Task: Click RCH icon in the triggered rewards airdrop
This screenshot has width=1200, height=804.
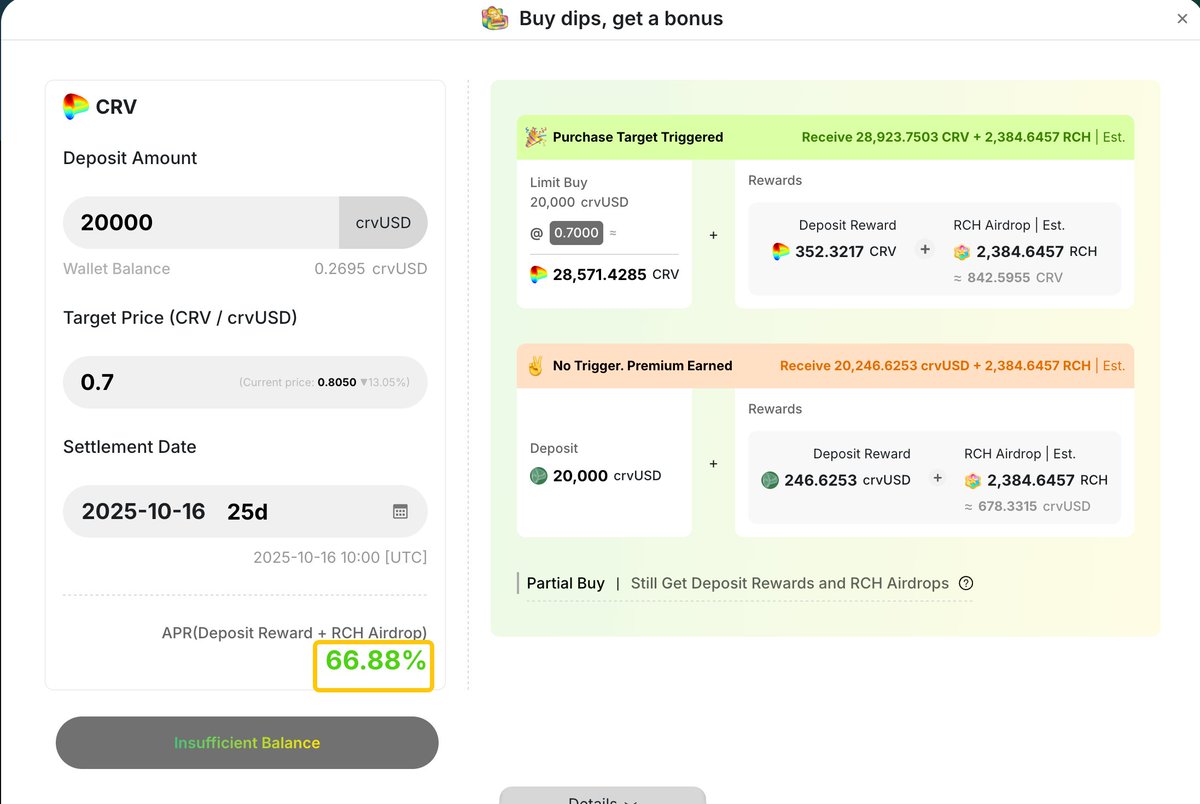Action: [961, 252]
